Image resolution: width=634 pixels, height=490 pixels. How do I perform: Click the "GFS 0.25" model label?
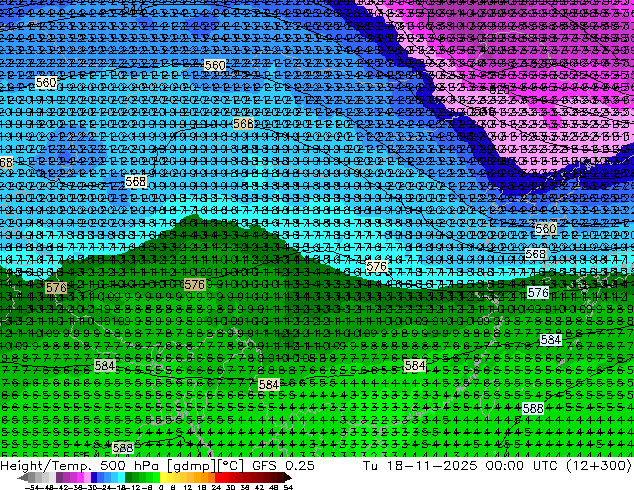coord(283,465)
